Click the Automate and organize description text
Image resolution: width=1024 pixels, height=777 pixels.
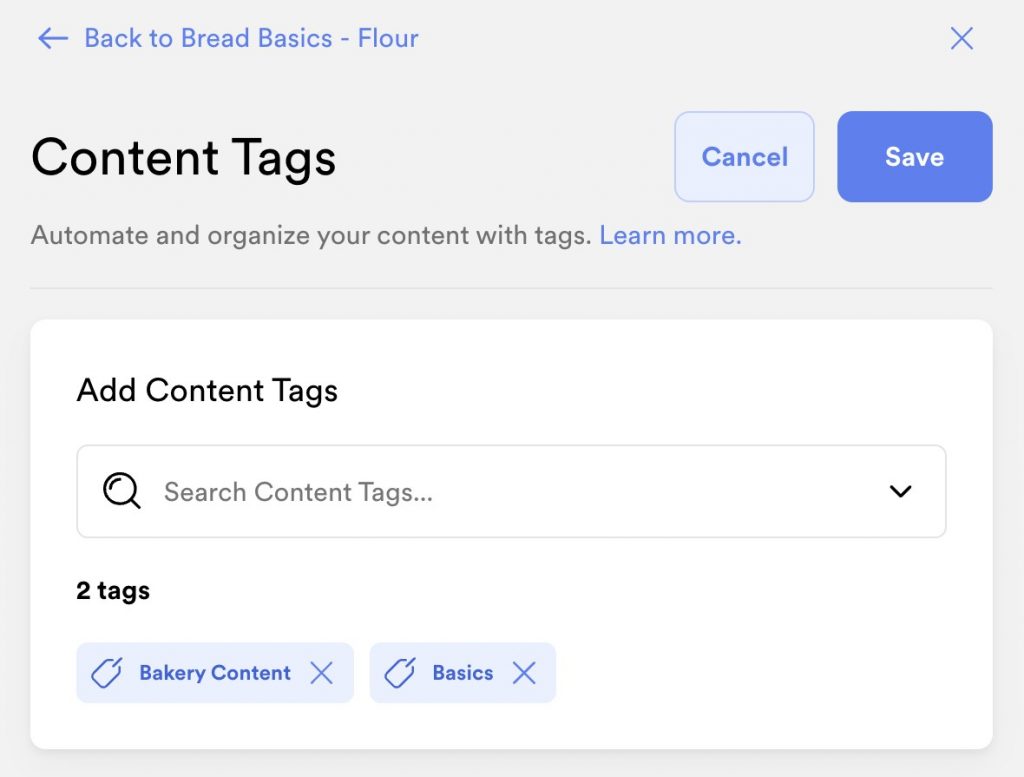310,236
